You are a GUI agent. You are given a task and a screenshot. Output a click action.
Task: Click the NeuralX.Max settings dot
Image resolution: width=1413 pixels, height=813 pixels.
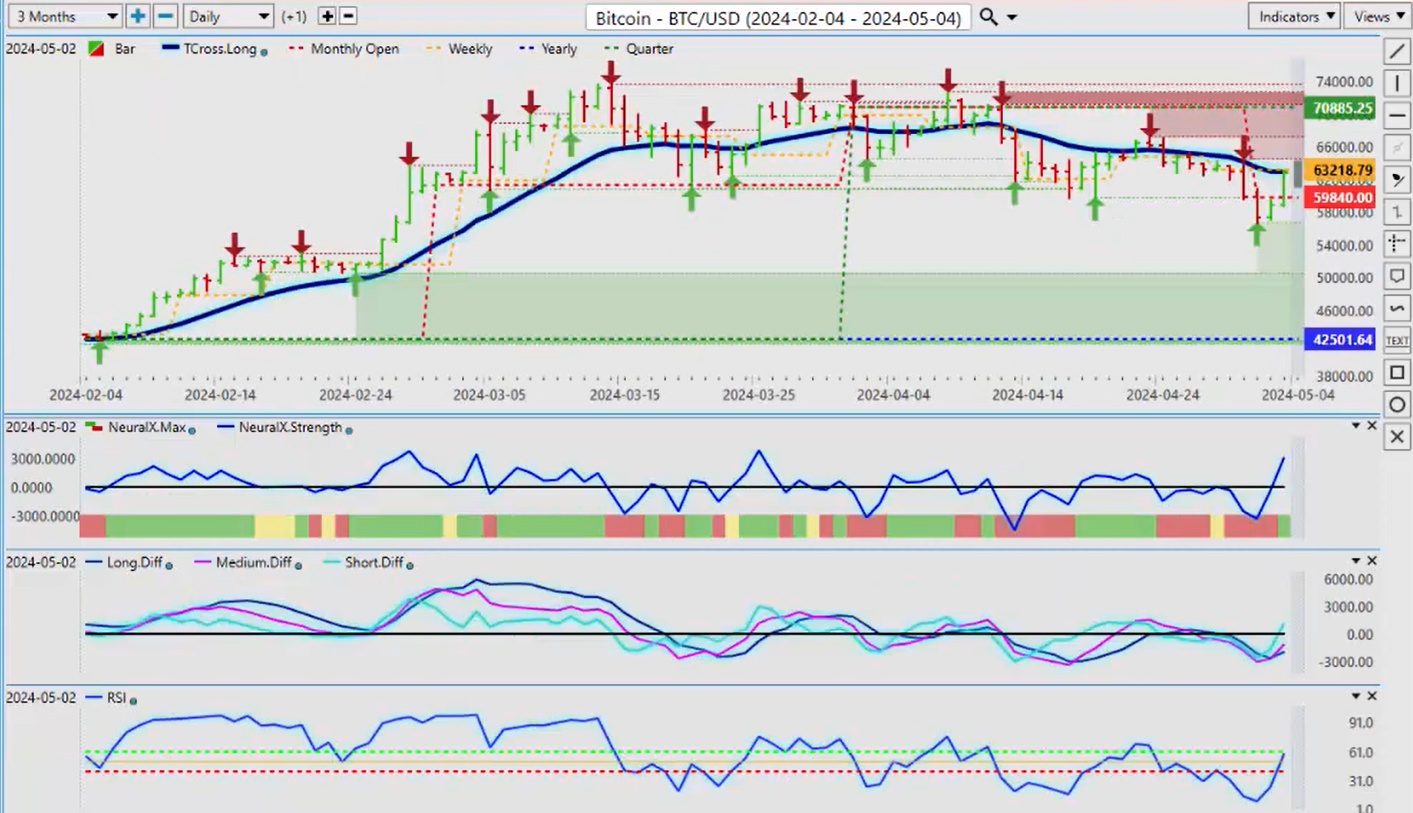tap(191, 429)
